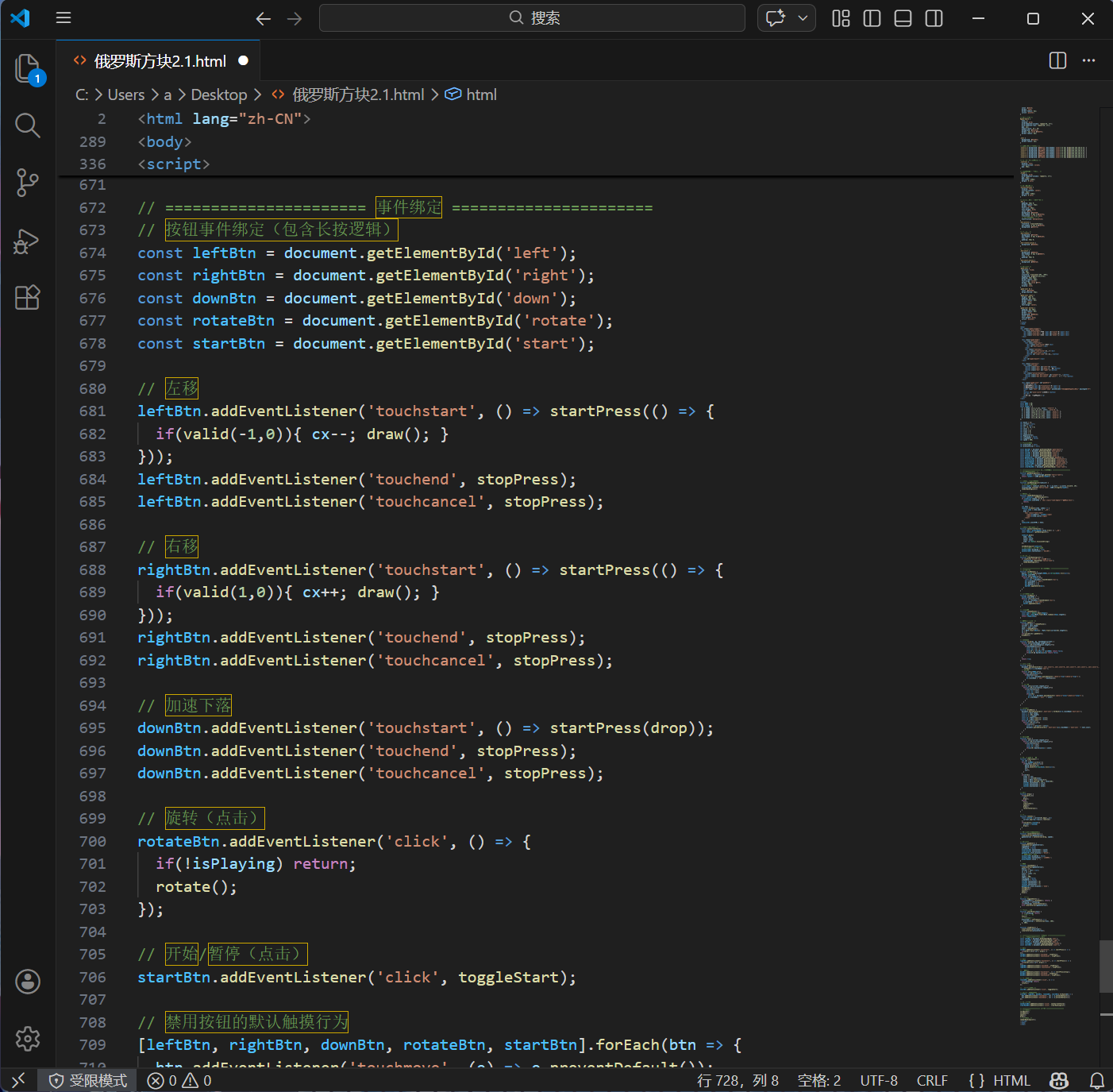Image resolution: width=1113 pixels, height=1092 pixels.
Task: Open the hamburger application menu
Action: coord(64,18)
